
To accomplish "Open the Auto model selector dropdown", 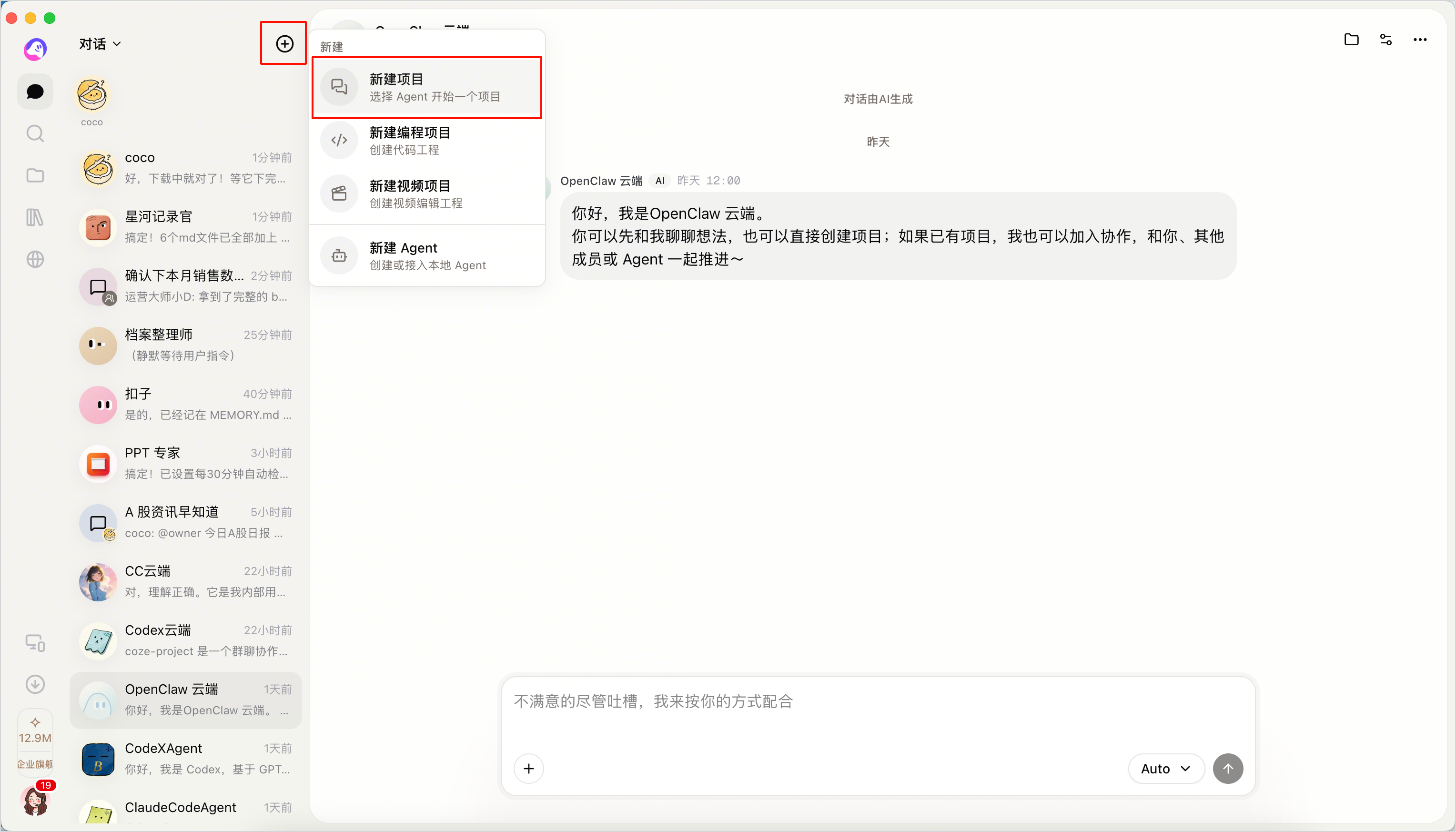I will [x=1166, y=769].
